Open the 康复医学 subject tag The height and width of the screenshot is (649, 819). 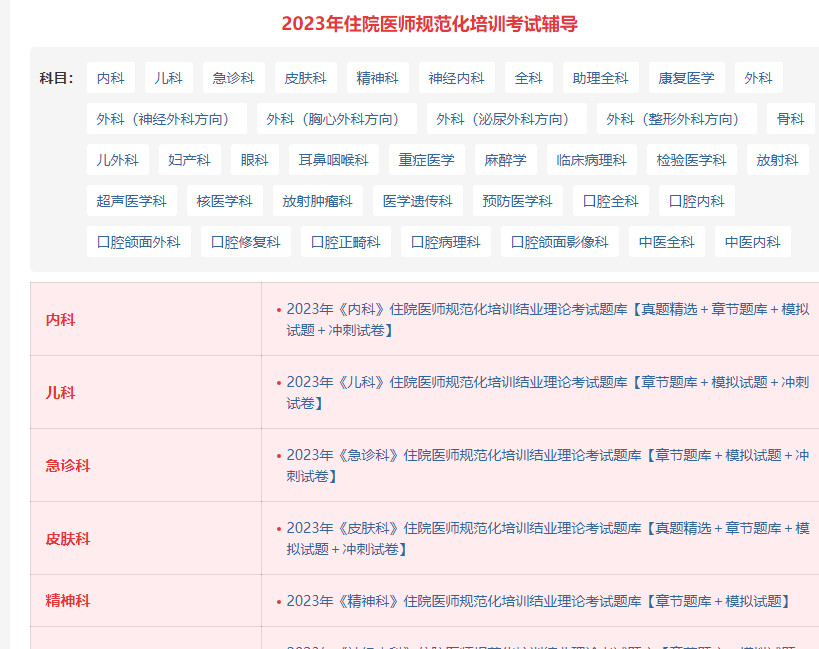(686, 78)
